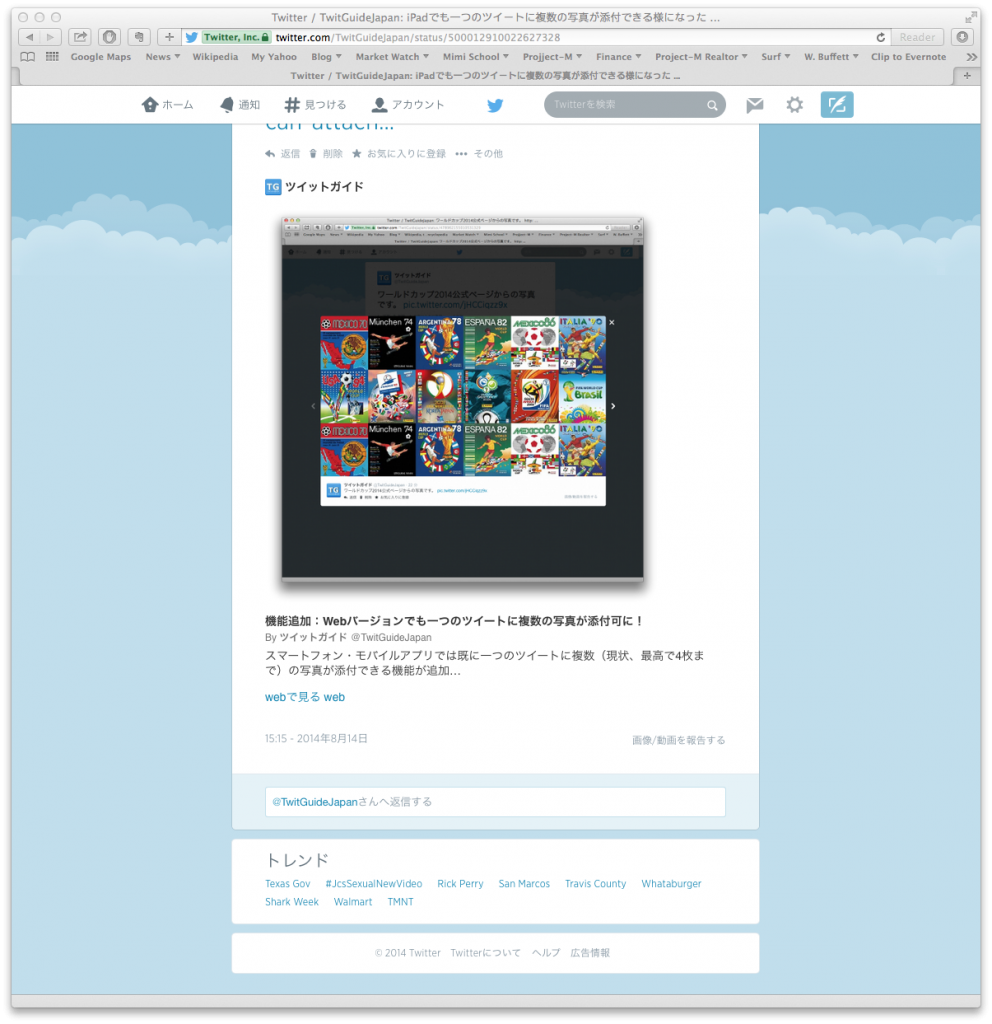Click favorite (お気に入りに登録) star action
Image resolution: width=992 pixels, height=1024 pixels.
(398, 153)
